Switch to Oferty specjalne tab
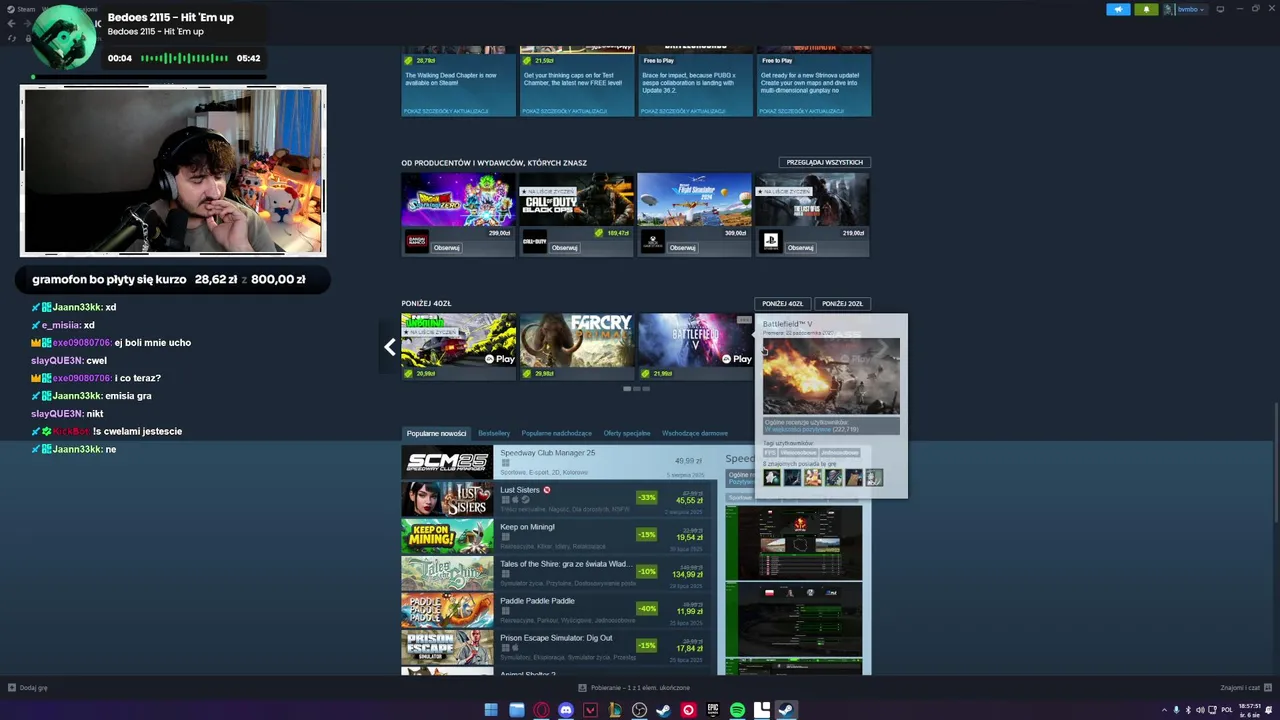The width and height of the screenshot is (1280, 720). click(x=627, y=433)
